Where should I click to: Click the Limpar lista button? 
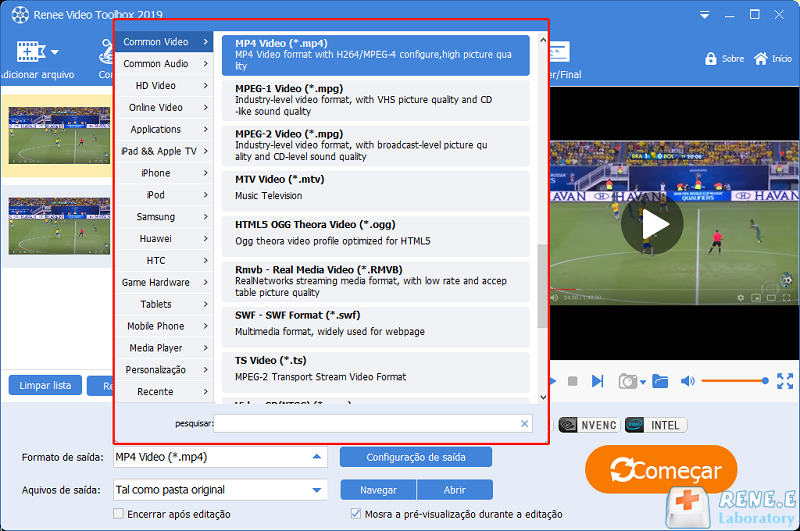click(45, 386)
